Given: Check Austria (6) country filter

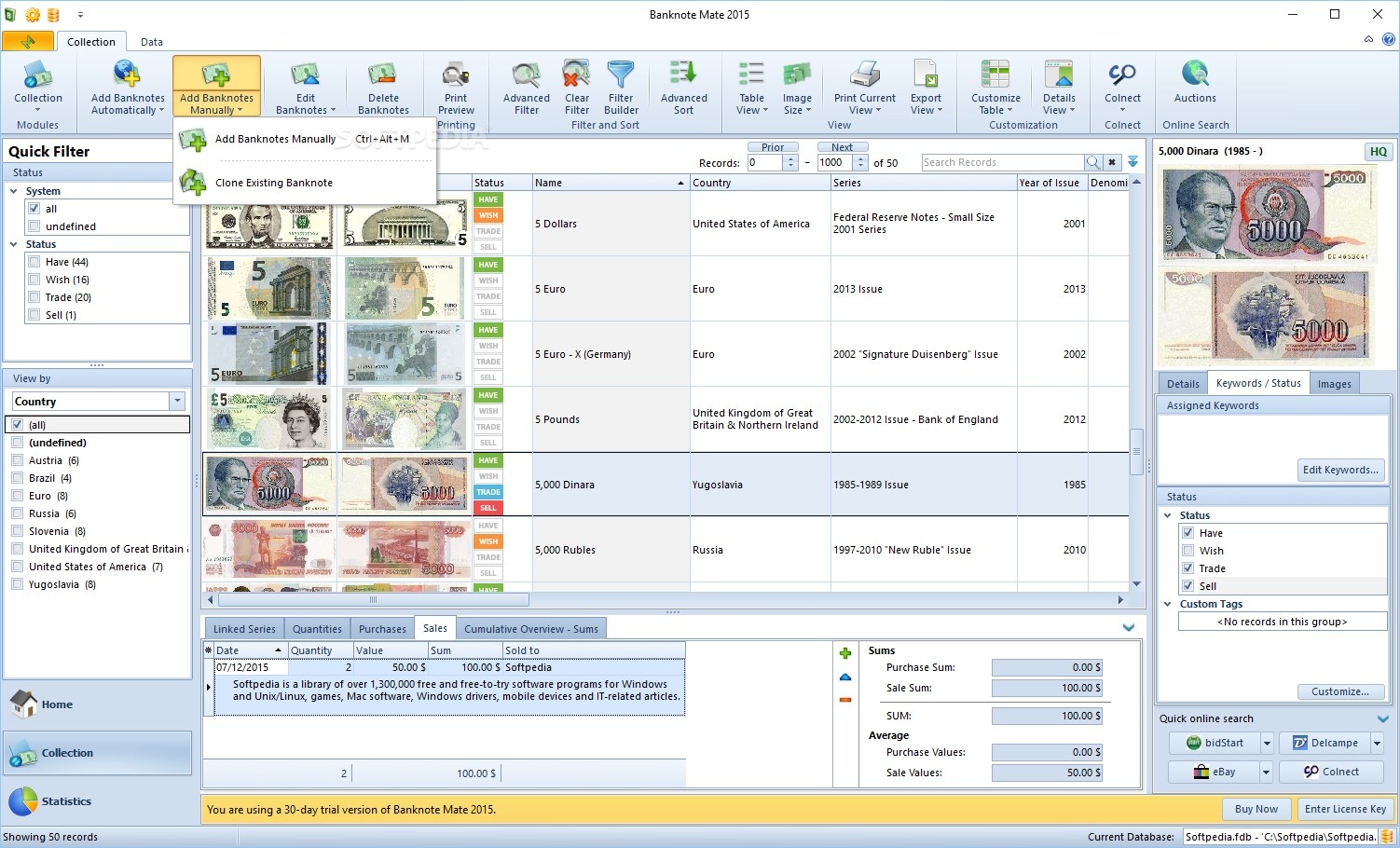Looking at the screenshot, I should pos(18,460).
